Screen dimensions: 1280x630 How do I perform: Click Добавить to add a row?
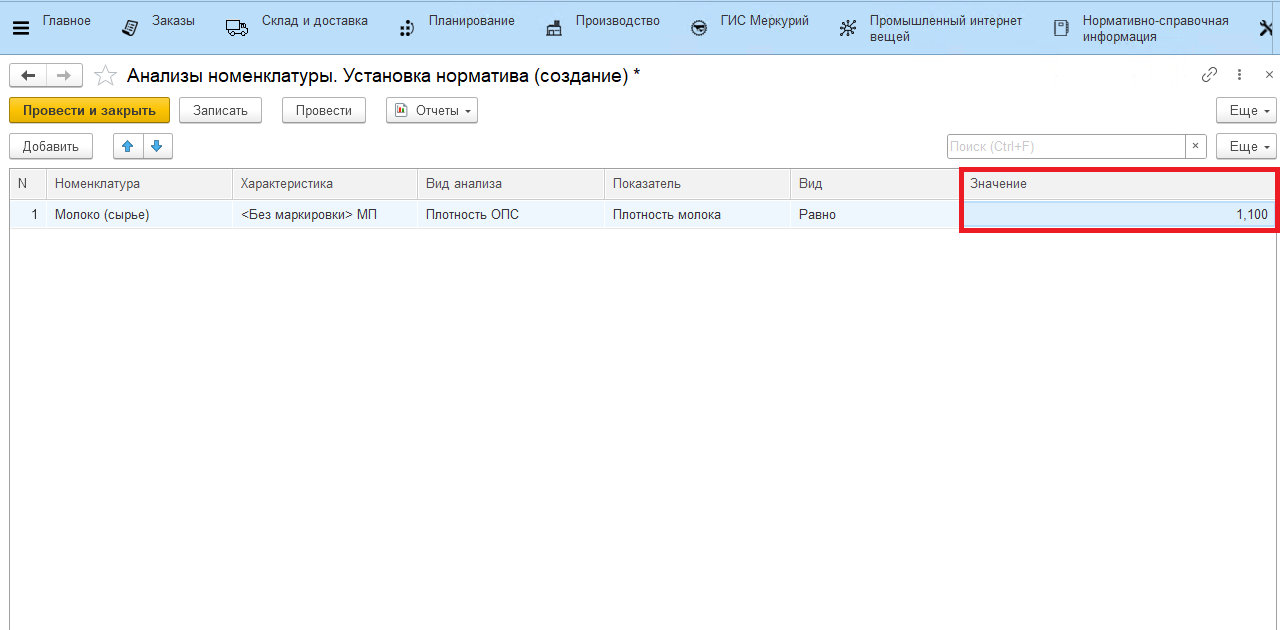pyautogui.click(x=51, y=146)
